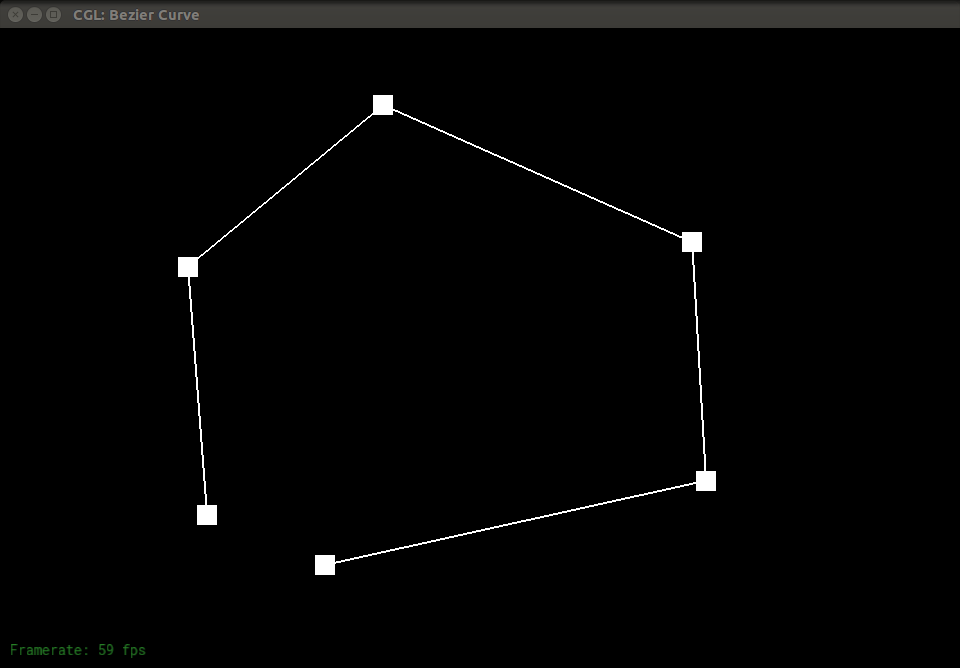
Task: Select the topmost Bezier control point
Action: 383,105
